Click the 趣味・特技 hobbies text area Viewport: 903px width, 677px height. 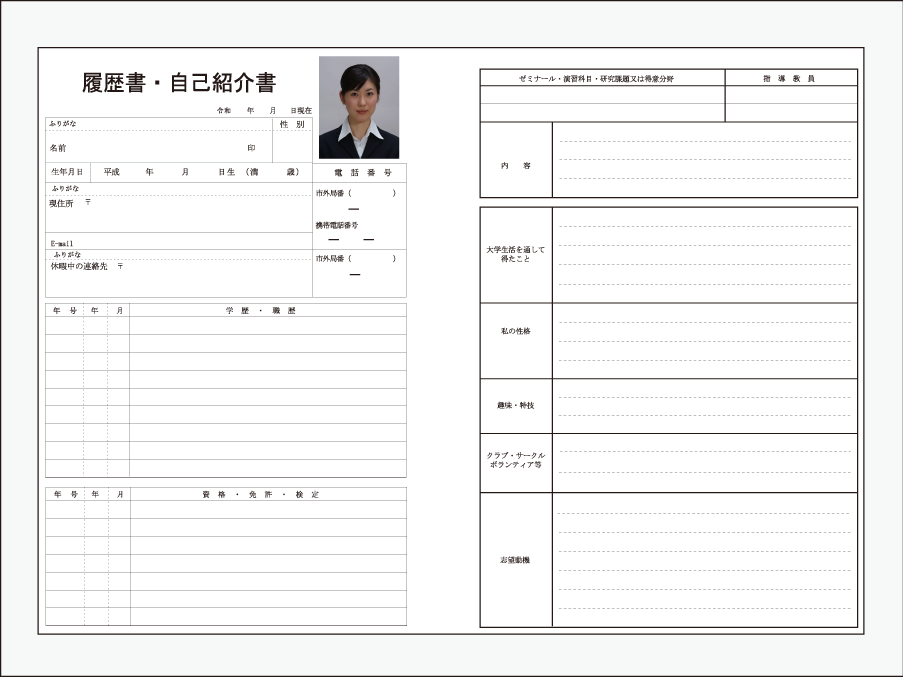coord(704,405)
